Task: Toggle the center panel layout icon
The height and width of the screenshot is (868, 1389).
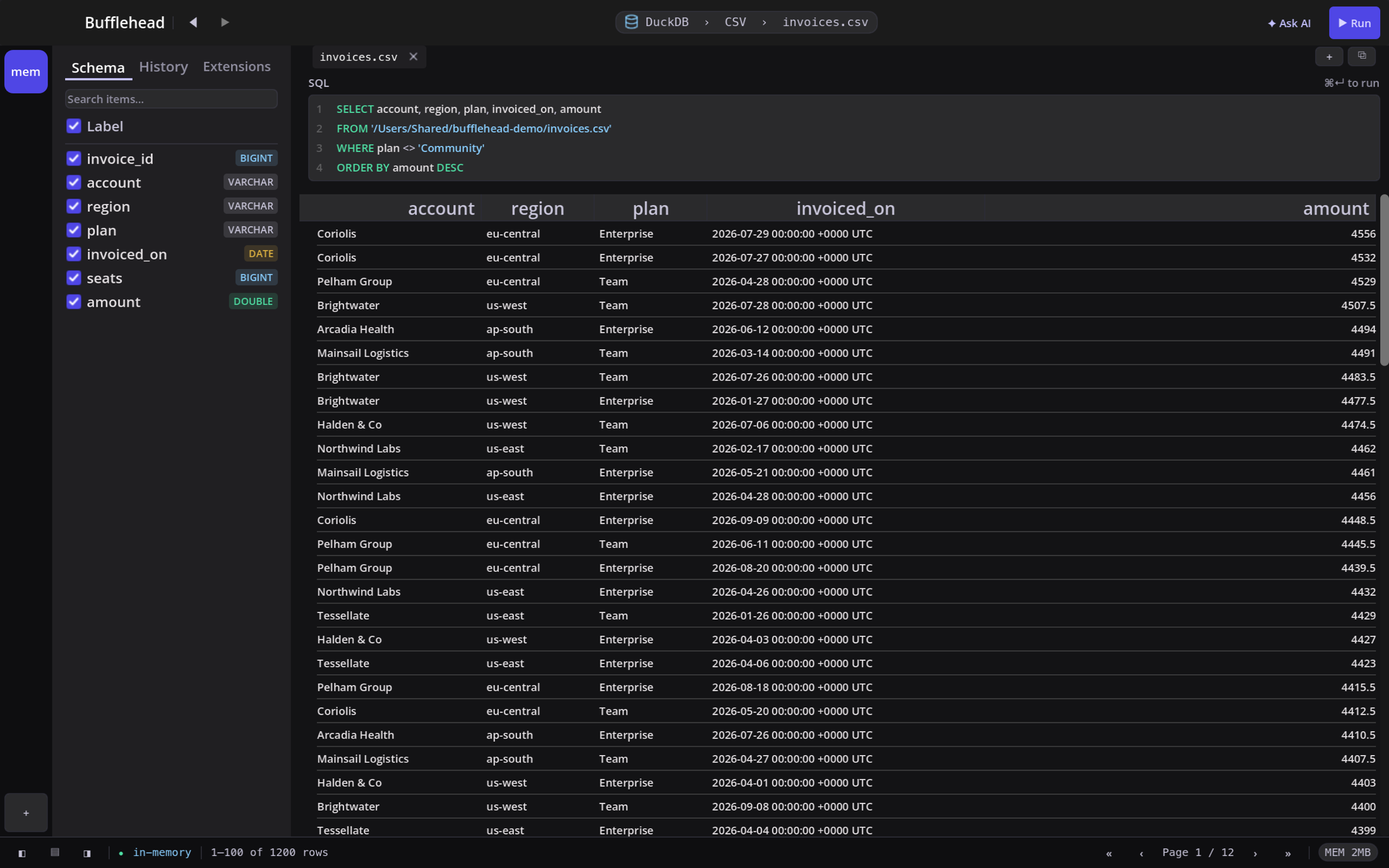Action: point(55,852)
